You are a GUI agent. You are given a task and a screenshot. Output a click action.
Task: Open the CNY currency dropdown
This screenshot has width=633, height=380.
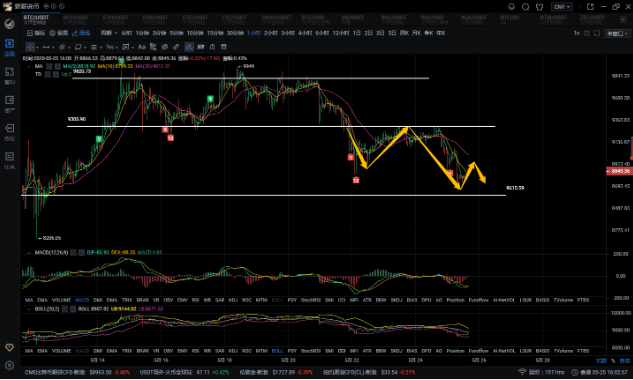562,7
